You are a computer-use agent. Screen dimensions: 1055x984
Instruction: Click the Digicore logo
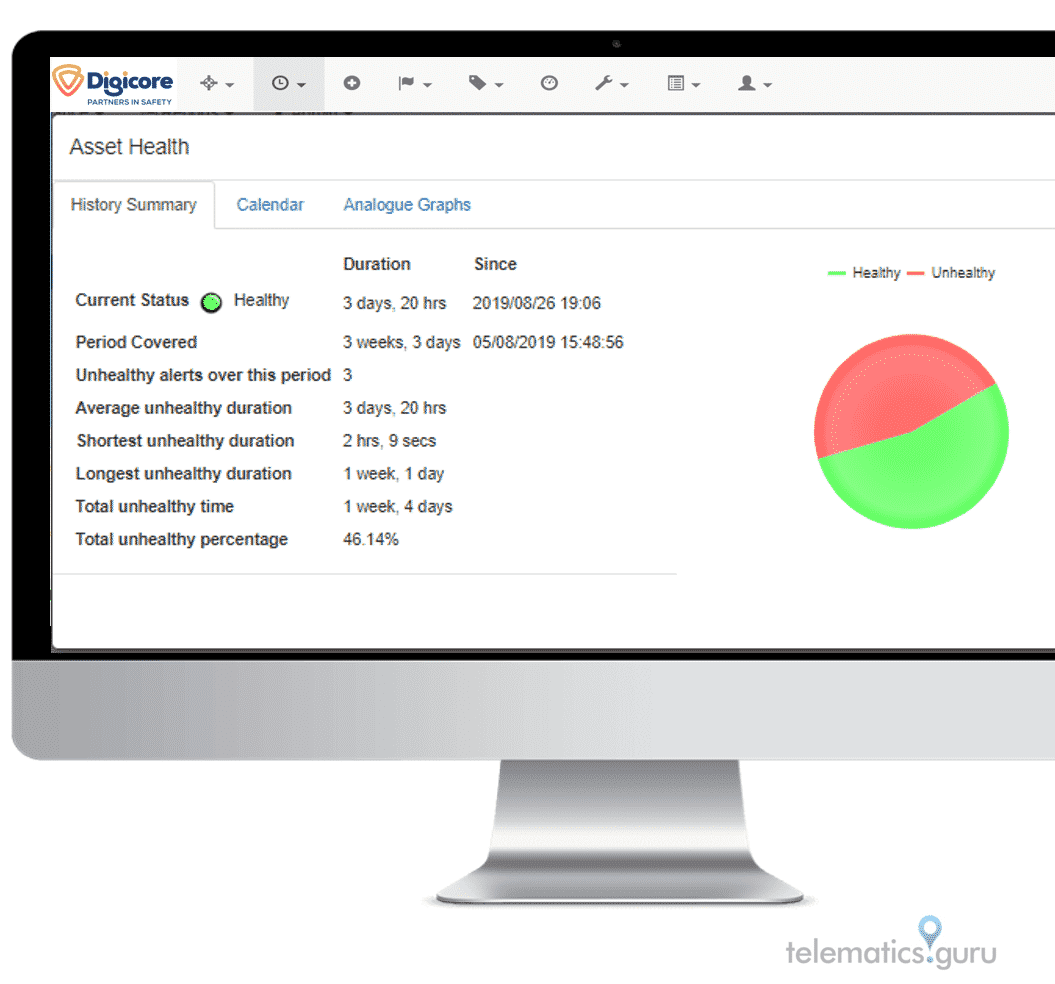click(113, 85)
